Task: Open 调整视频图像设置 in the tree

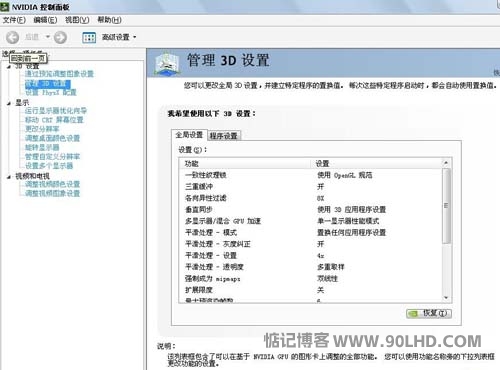Action: (52, 193)
